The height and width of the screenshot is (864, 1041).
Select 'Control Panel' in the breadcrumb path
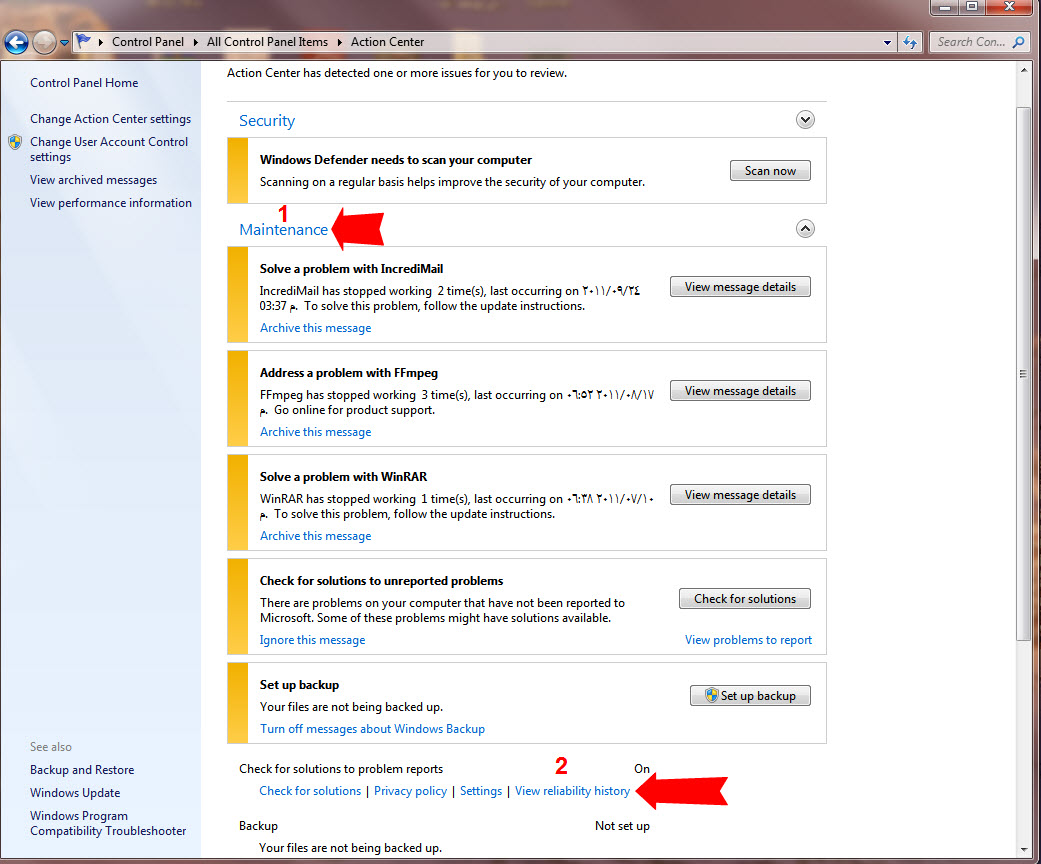[x=147, y=42]
